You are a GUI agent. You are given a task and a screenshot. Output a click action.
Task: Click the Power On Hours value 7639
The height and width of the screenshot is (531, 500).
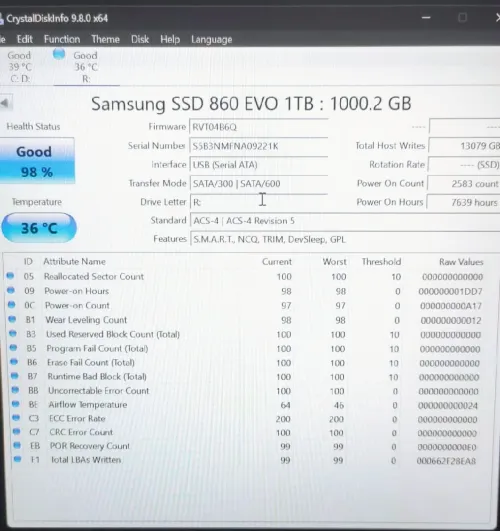pos(463,202)
